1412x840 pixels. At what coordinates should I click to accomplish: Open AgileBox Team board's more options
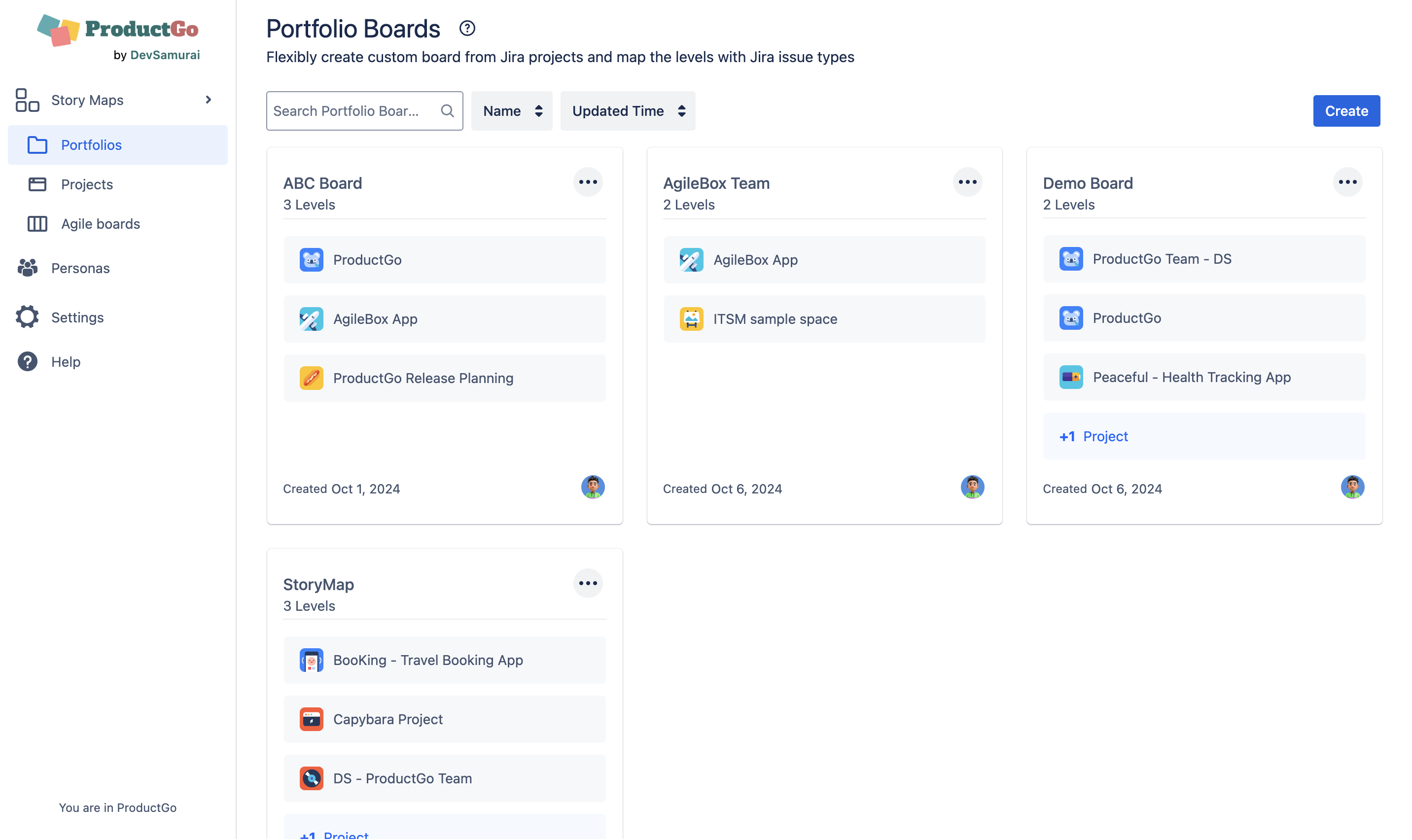967,182
